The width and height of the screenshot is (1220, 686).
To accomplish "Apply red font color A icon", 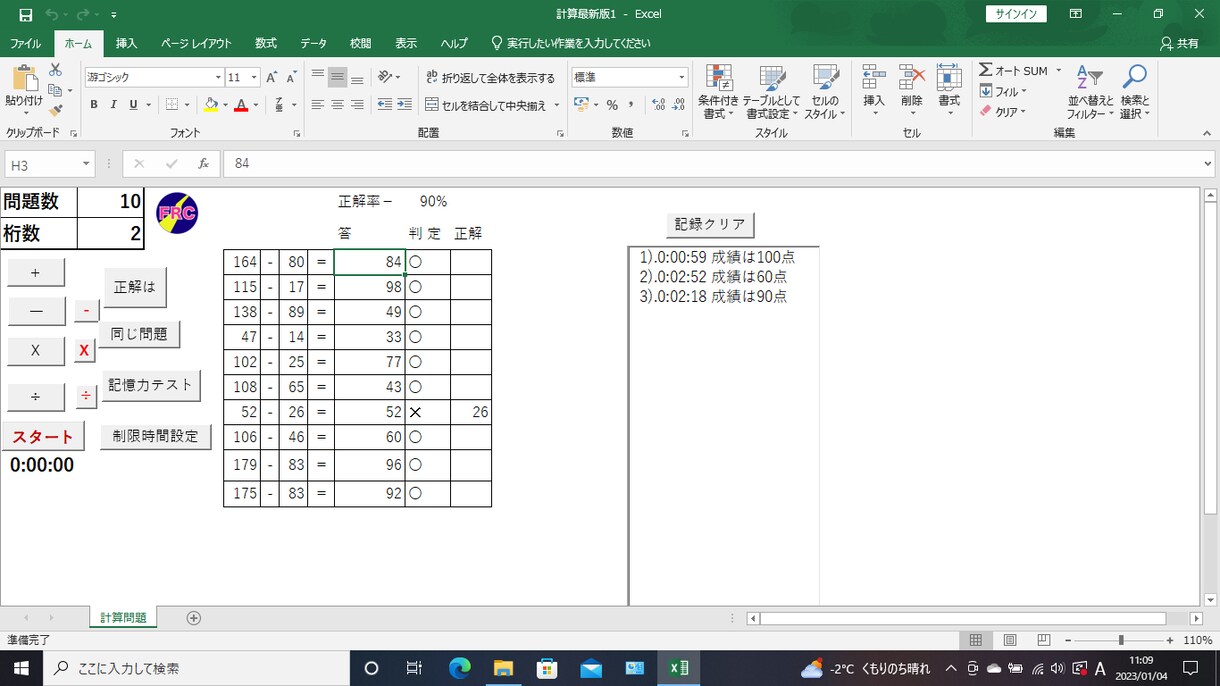I will [x=240, y=105].
